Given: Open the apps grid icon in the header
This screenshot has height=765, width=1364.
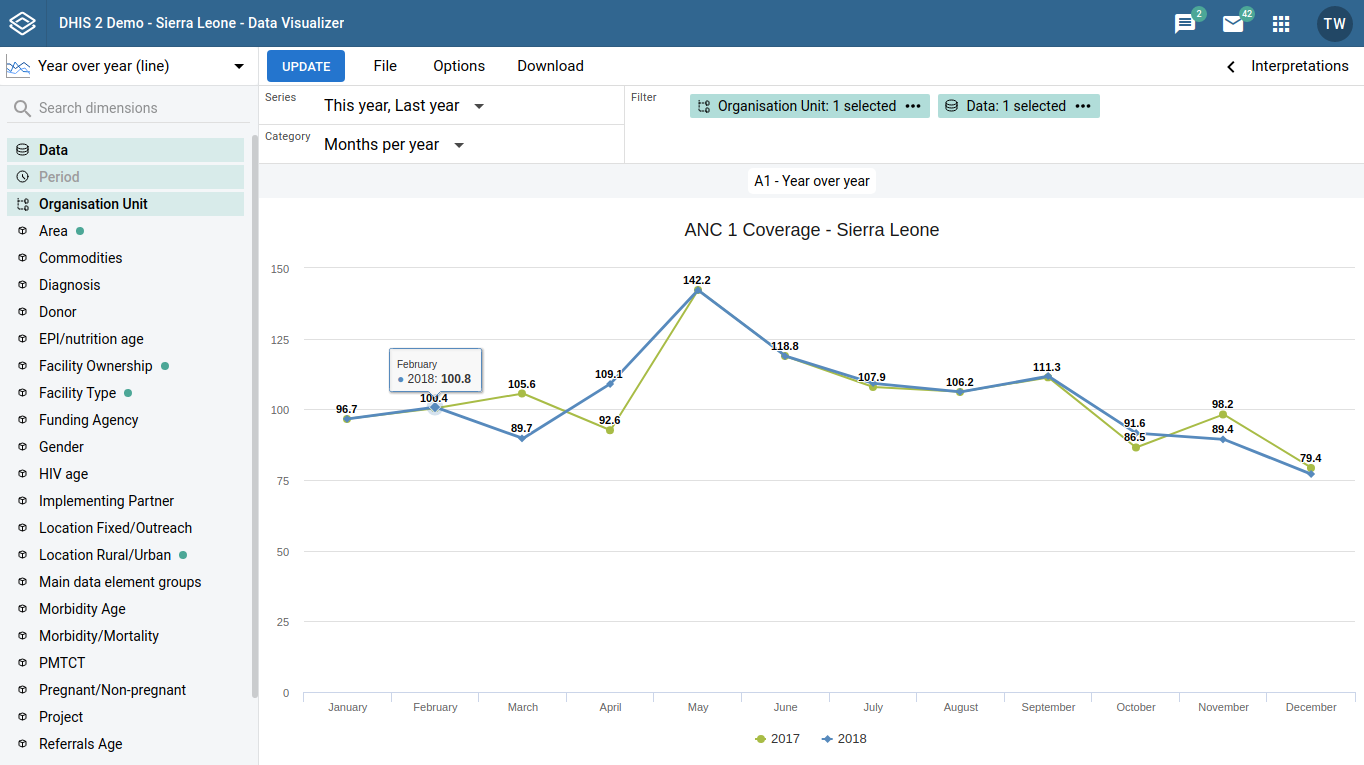Looking at the screenshot, I should [x=1281, y=22].
